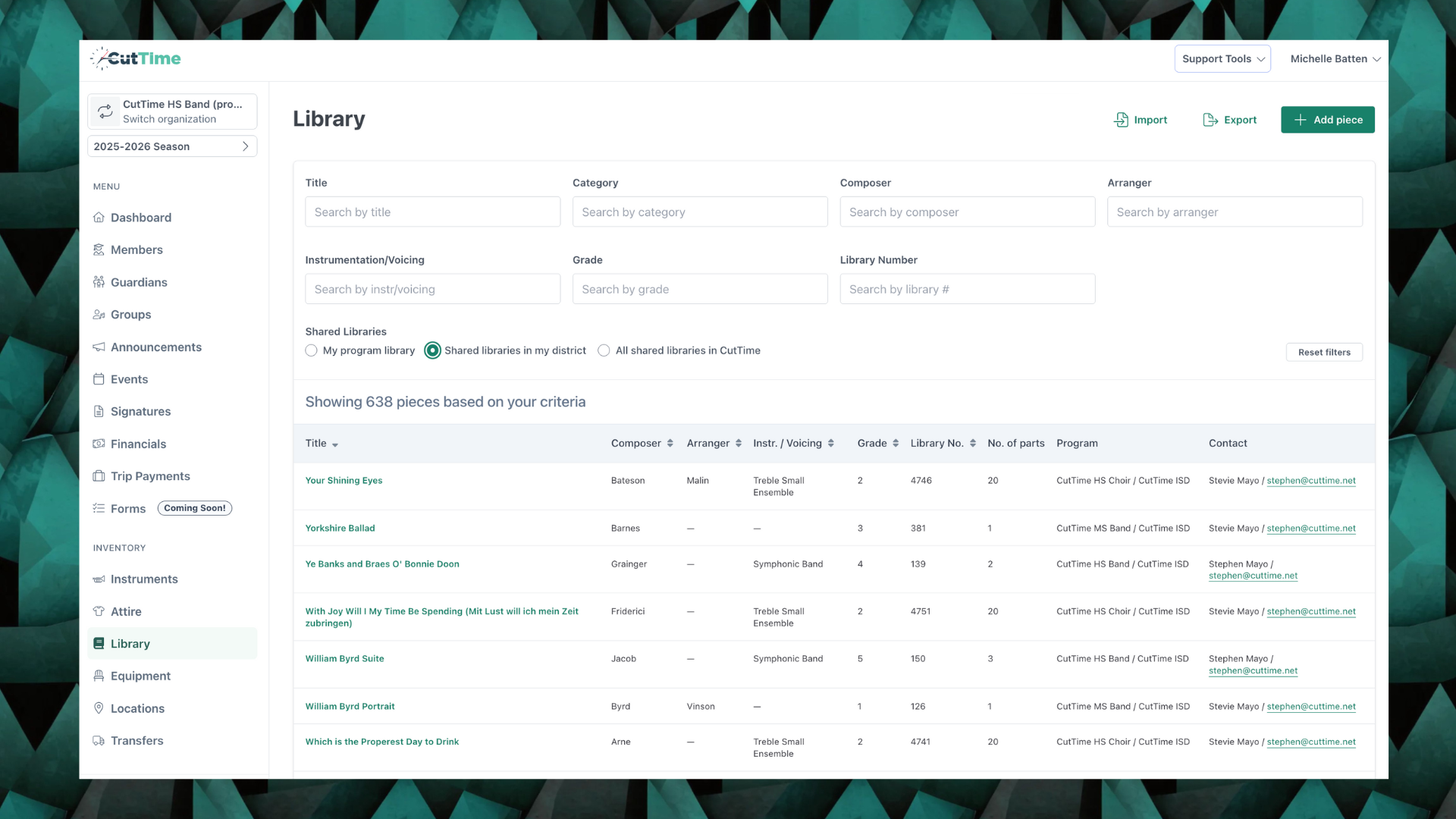Click the Financials icon
The image size is (1456, 819).
coord(99,444)
